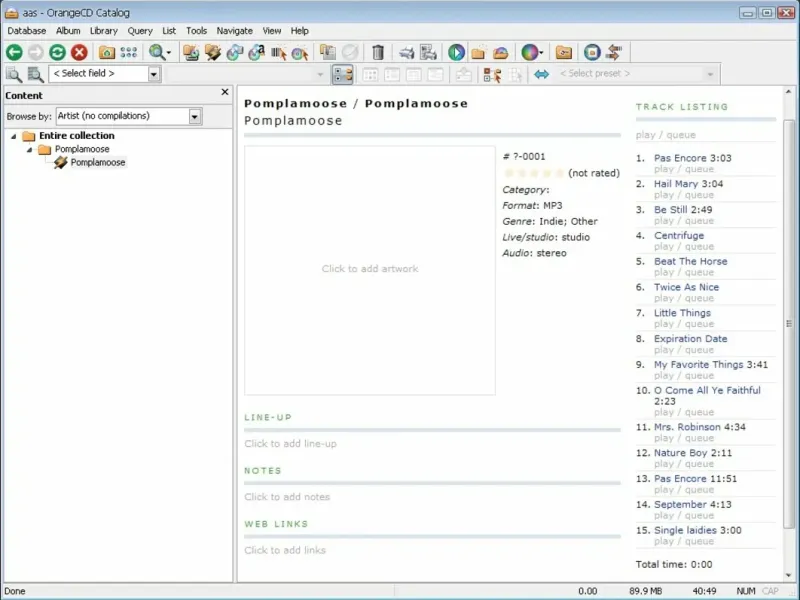The width and height of the screenshot is (800, 600).
Task: Click the find magnifier icon left of Select field
Action: pos(13,74)
